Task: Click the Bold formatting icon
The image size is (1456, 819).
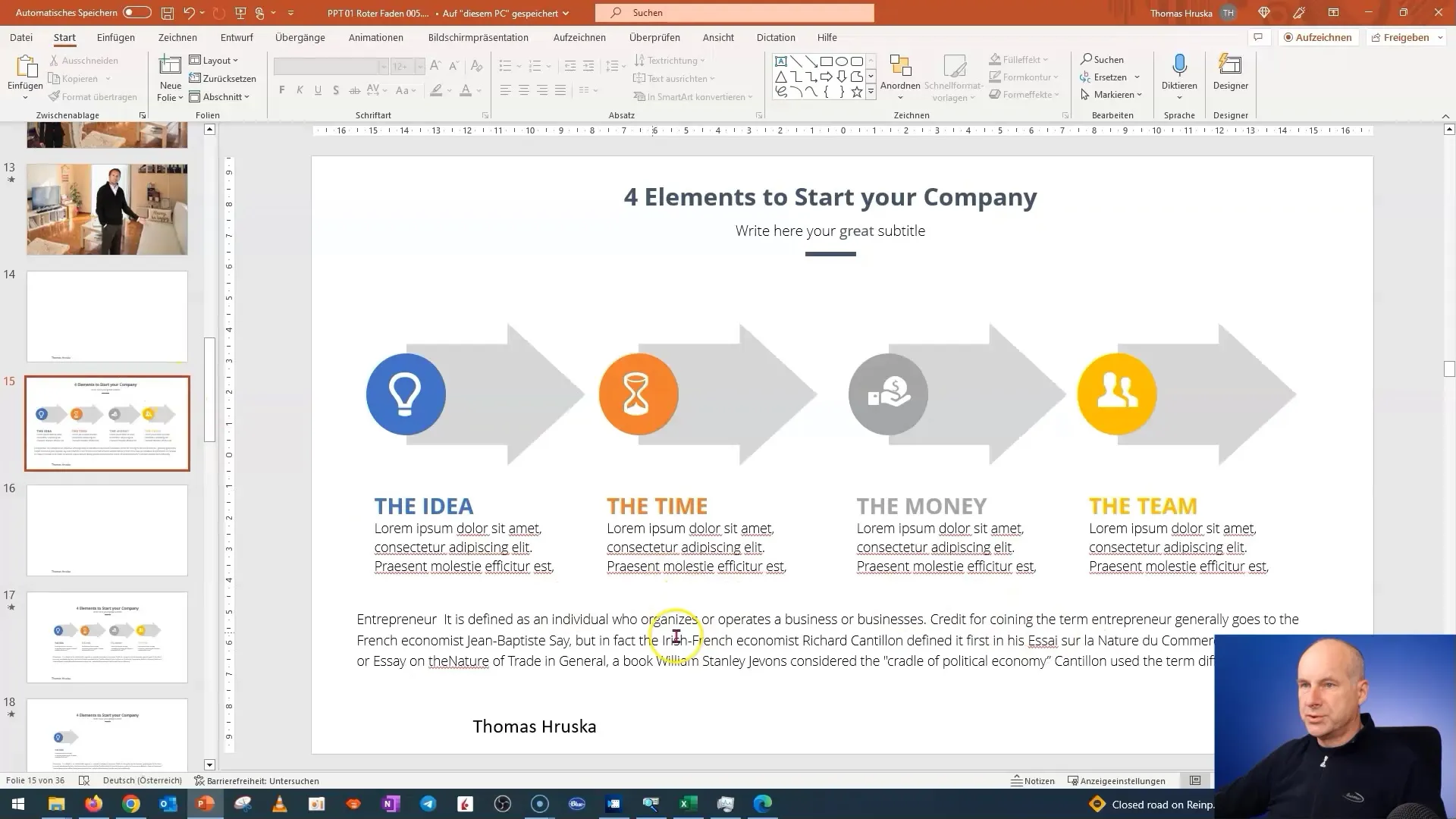Action: [x=282, y=90]
